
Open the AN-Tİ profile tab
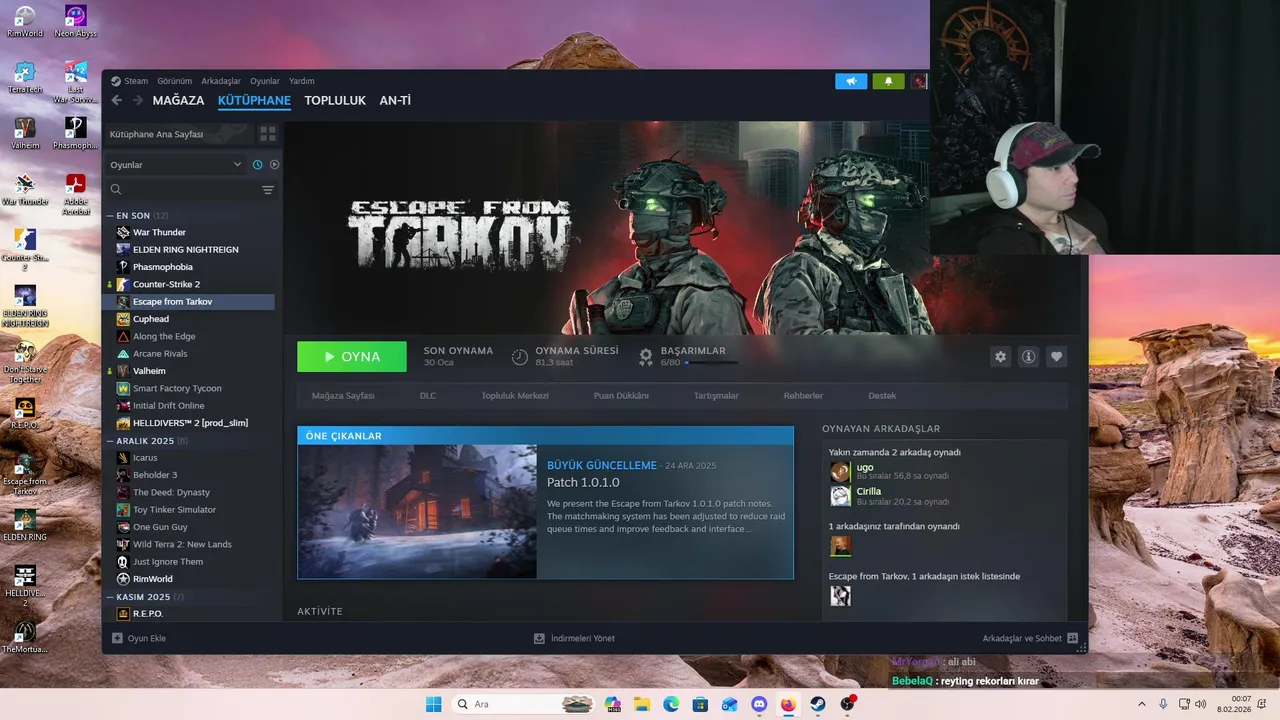click(x=395, y=100)
